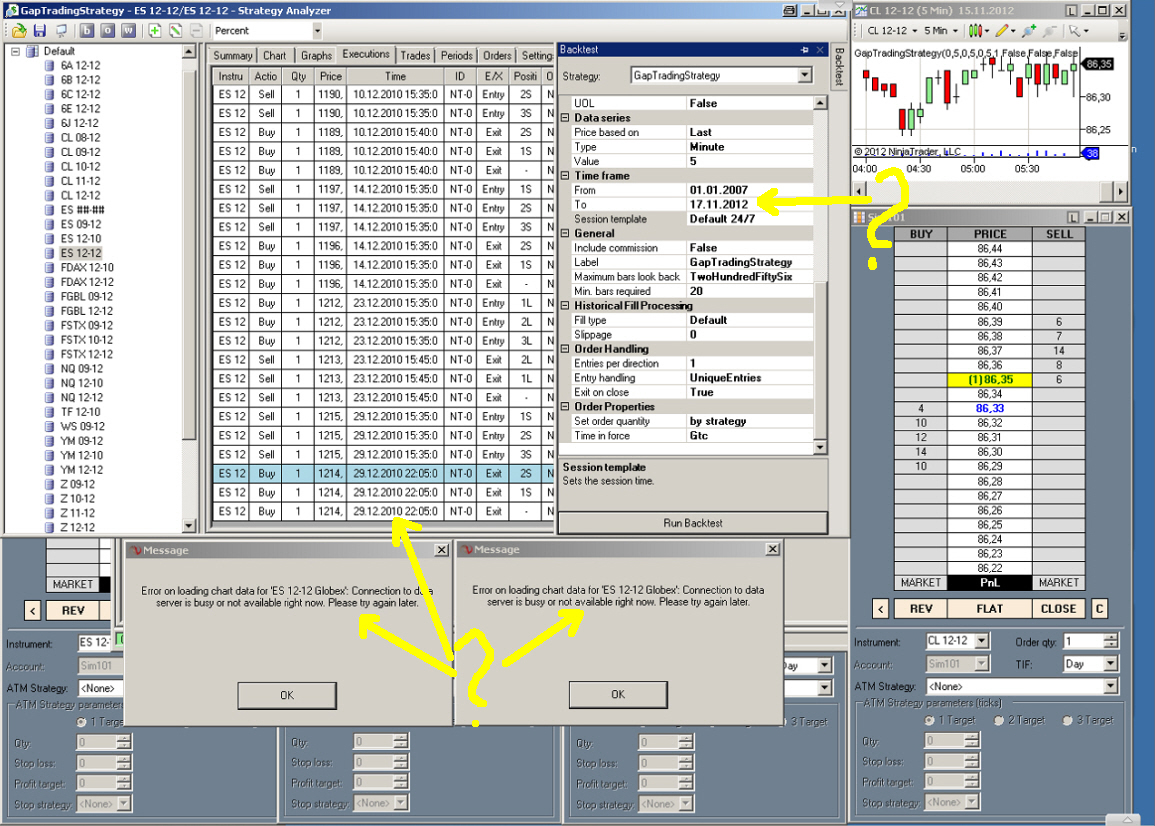
Task: Click the 'w' walk-forward toolbar icon
Action: coord(128,31)
